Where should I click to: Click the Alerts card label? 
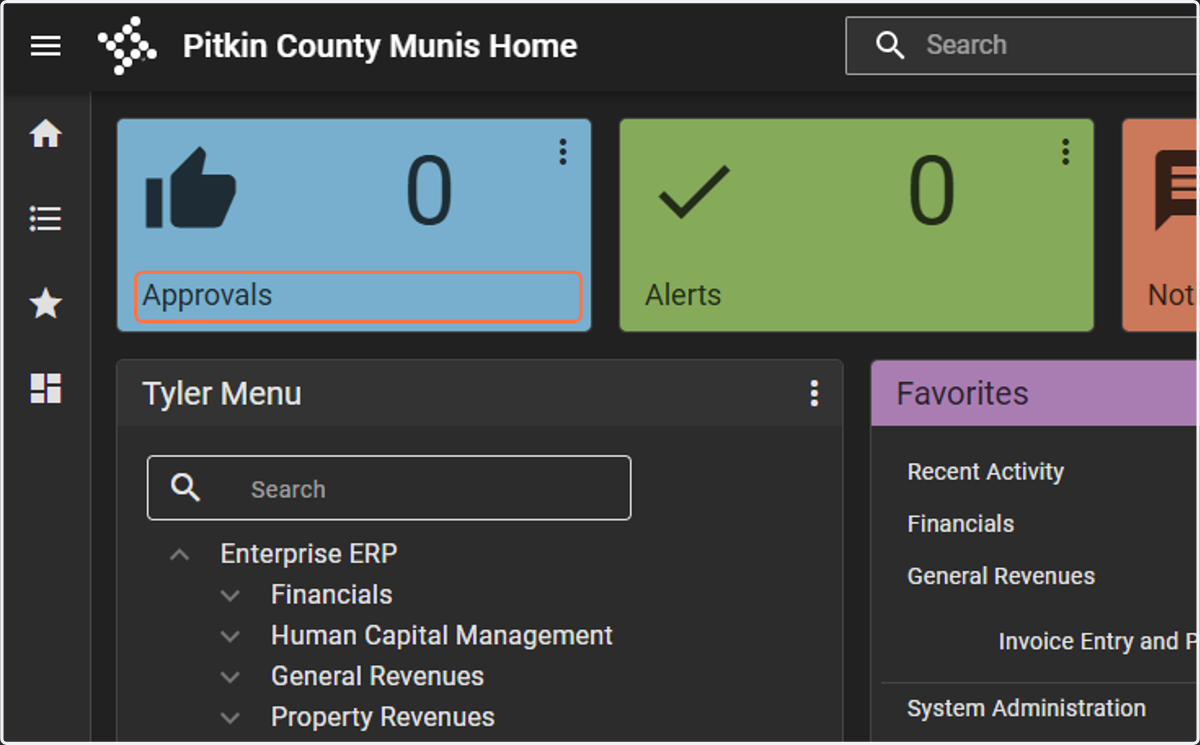pyautogui.click(x=683, y=295)
